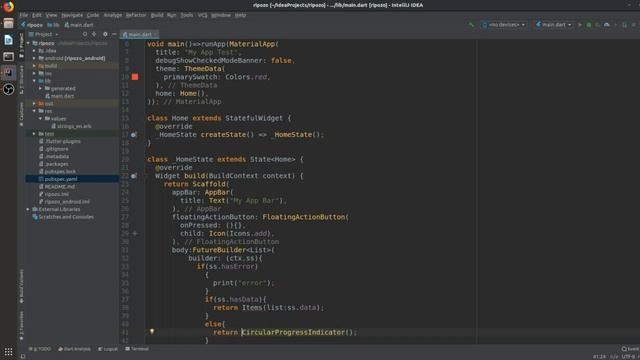Expand External Libraries node
The height and width of the screenshot is (360, 640).
(28, 209)
